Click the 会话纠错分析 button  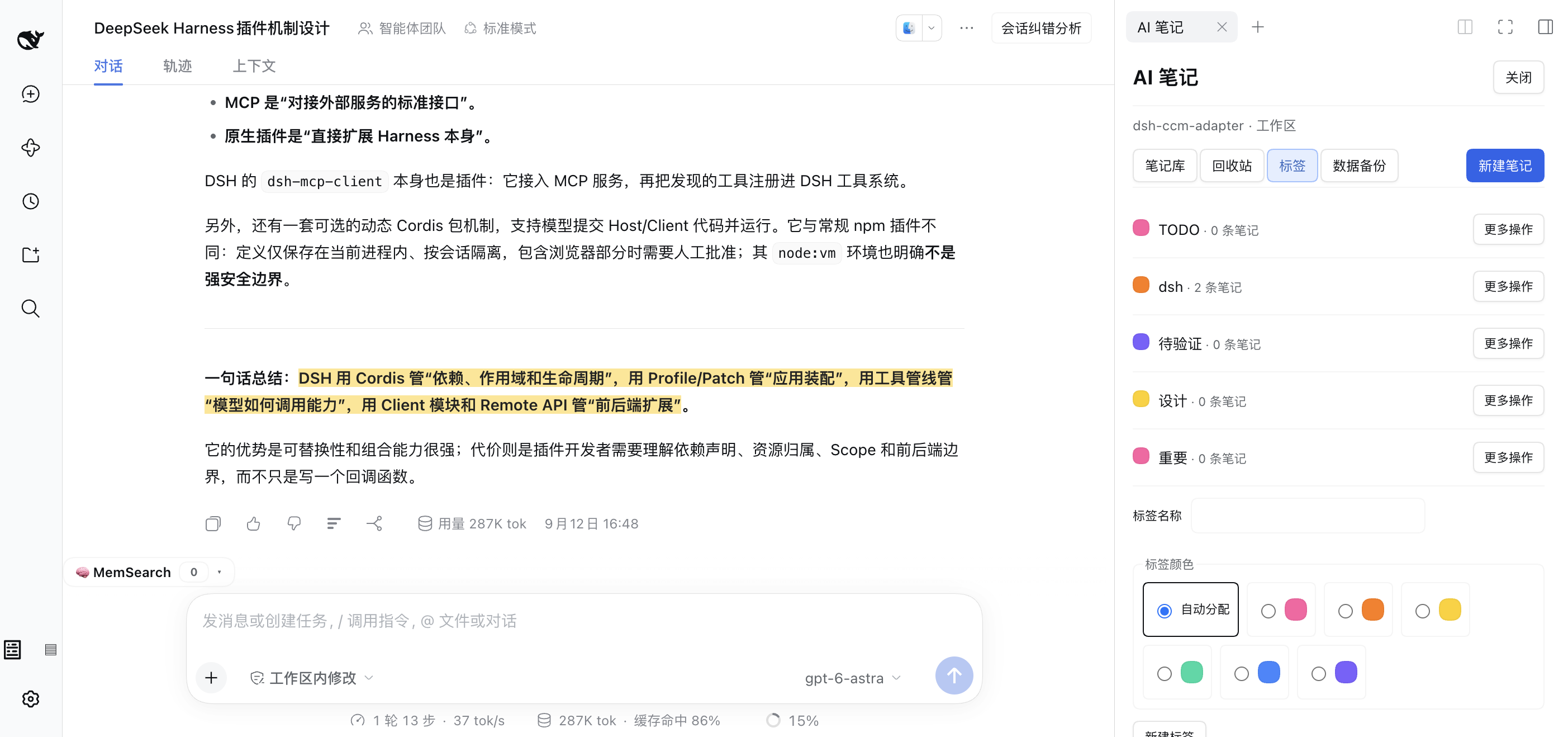pos(1041,28)
